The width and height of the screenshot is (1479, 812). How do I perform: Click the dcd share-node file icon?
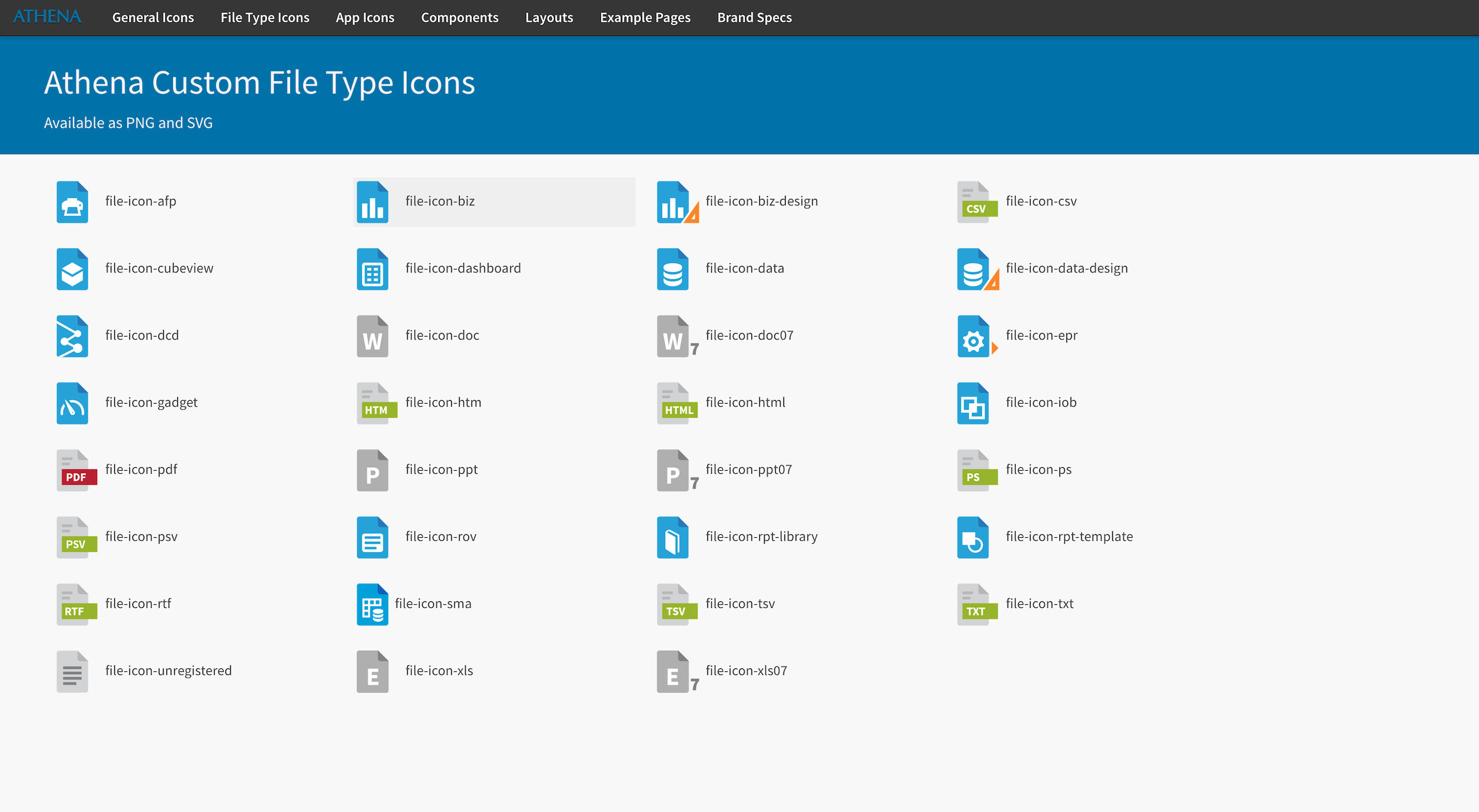(72, 336)
